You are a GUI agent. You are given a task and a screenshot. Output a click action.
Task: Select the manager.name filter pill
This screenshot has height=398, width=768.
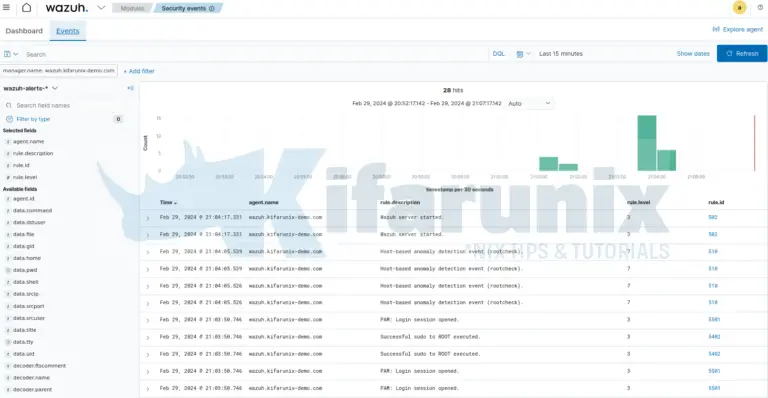point(59,70)
